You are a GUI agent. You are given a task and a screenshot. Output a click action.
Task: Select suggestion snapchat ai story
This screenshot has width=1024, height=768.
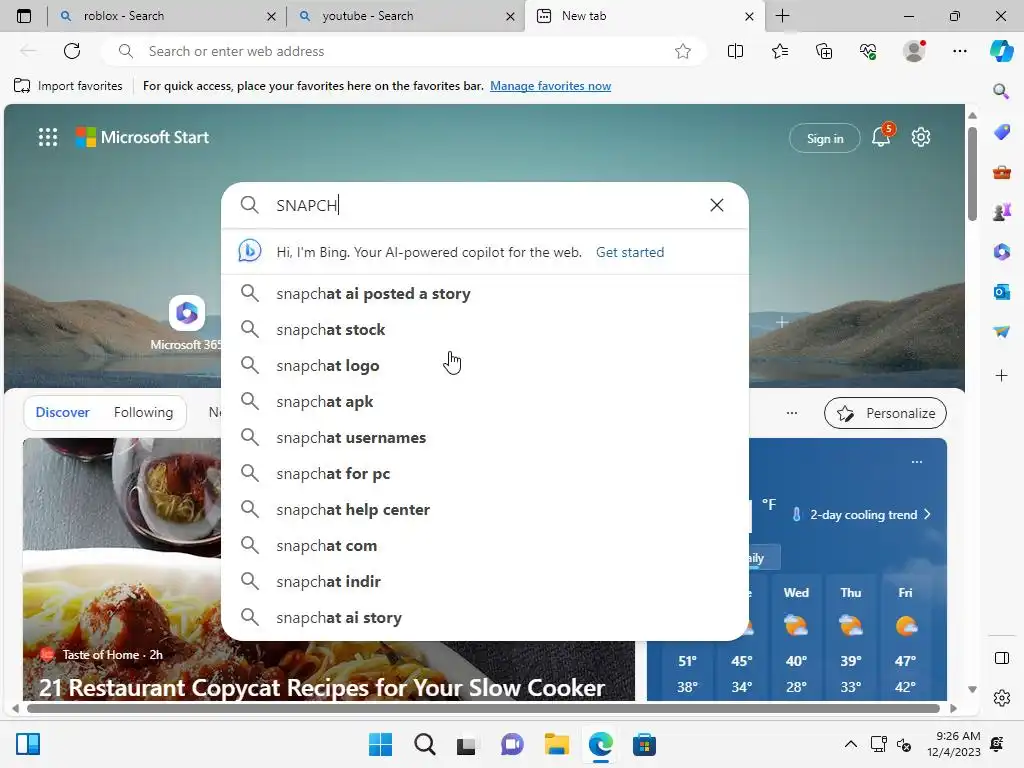click(485, 617)
